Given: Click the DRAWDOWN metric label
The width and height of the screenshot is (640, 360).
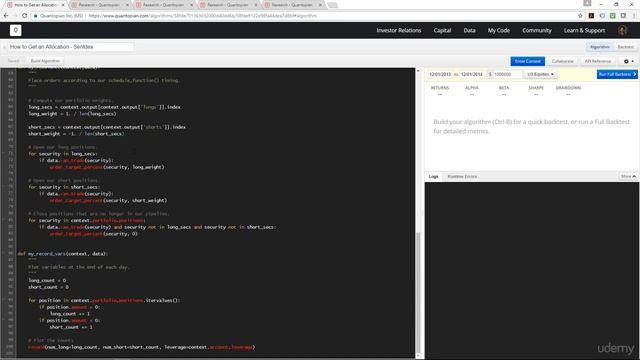Looking at the screenshot, I should click(x=568, y=88).
